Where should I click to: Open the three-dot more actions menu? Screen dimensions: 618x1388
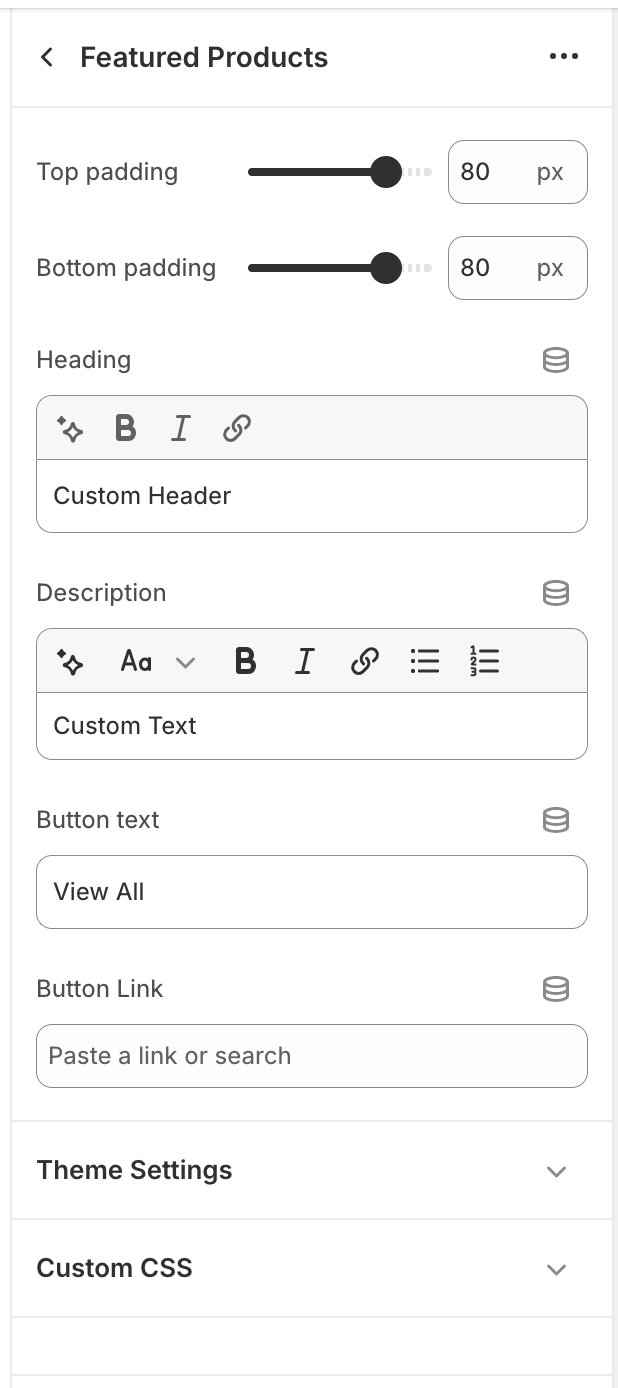coord(564,57)
